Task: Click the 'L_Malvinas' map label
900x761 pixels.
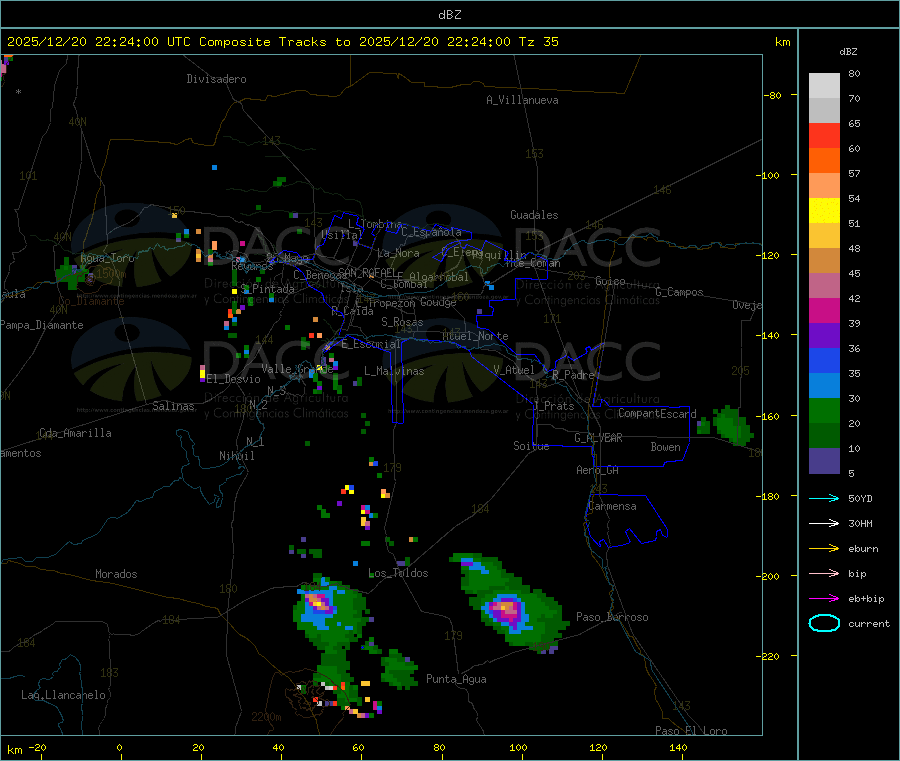Action: point(394,371)
